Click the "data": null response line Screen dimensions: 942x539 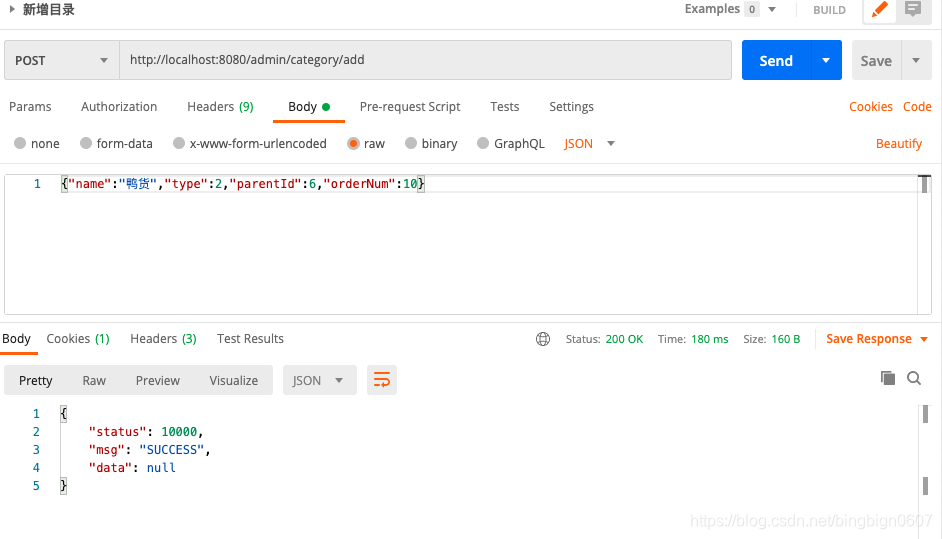click(132, 467)
